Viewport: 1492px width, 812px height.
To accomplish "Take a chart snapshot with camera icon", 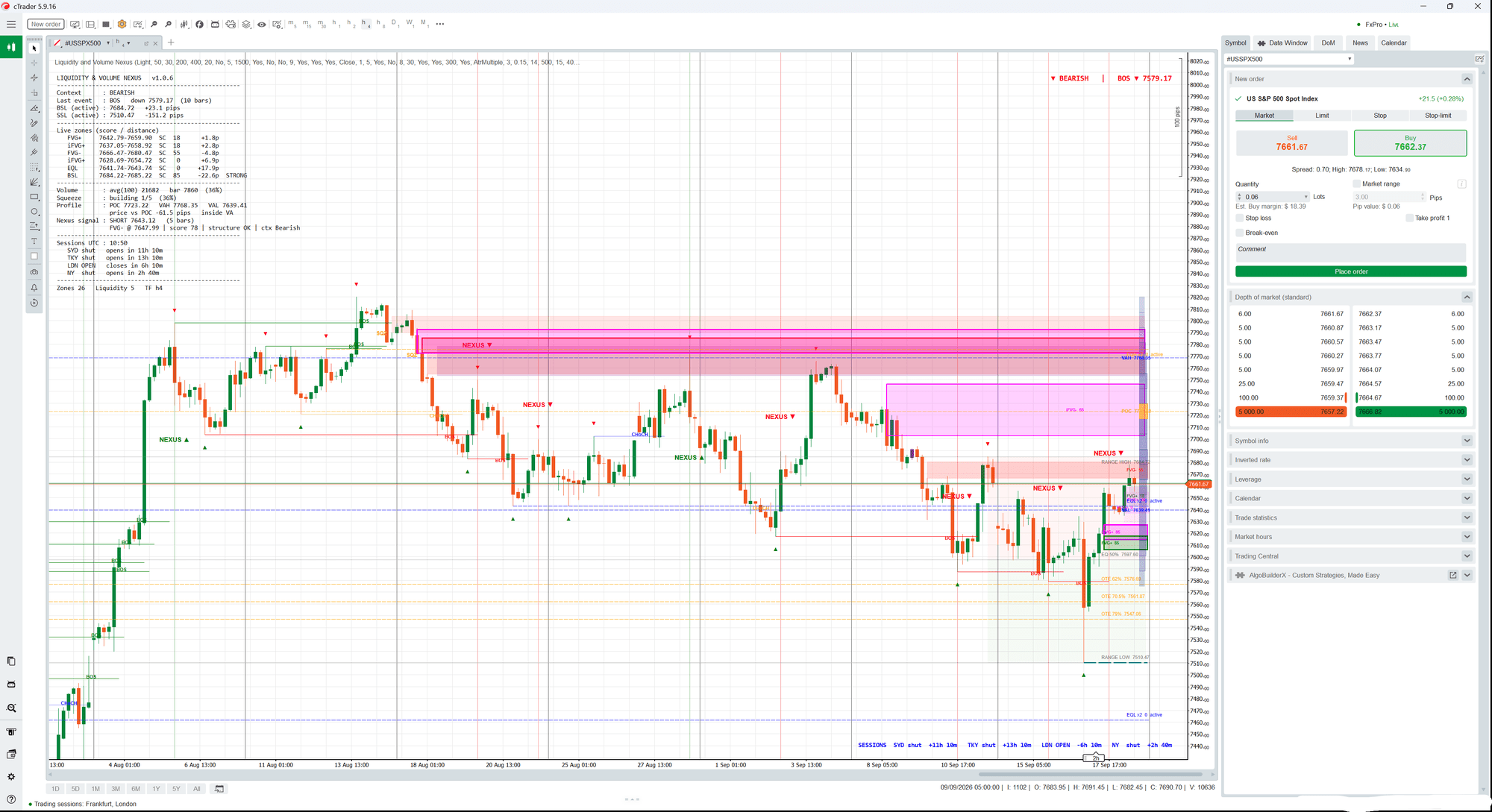I will 34,272.
